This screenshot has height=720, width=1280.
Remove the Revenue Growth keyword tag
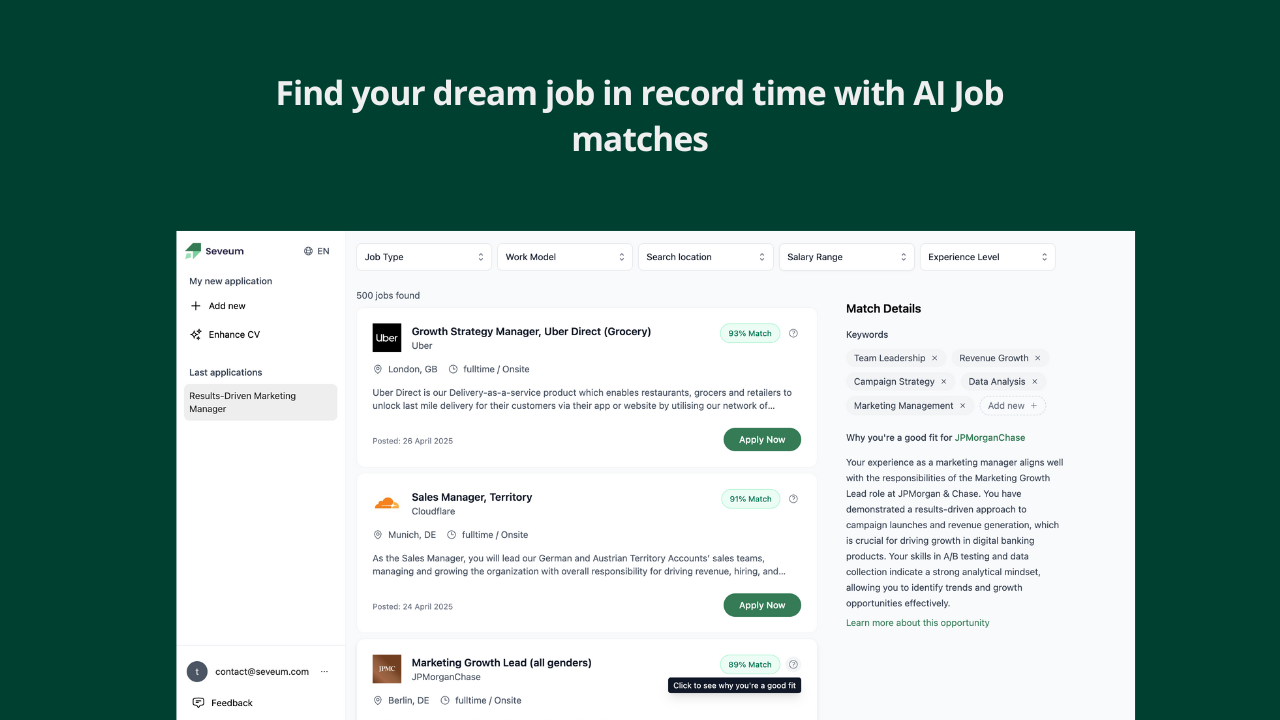1038,358
